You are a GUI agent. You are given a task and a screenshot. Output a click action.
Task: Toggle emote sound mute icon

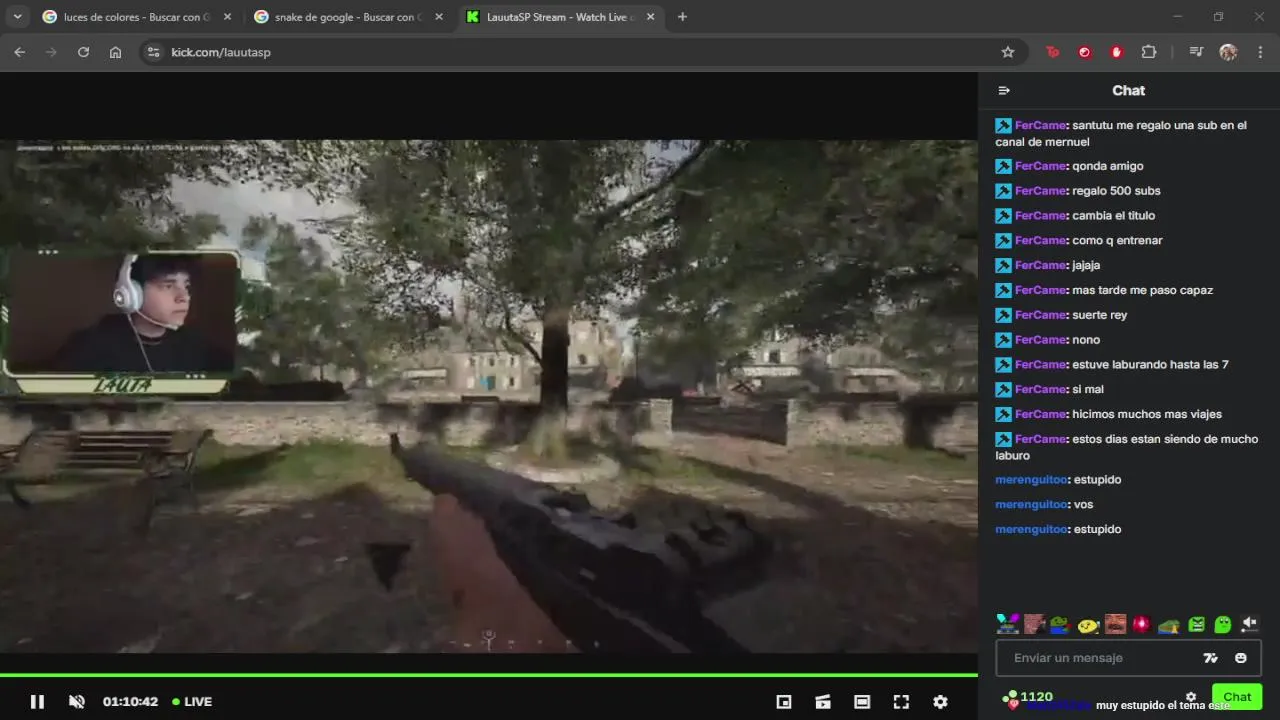pos(1249,624)
